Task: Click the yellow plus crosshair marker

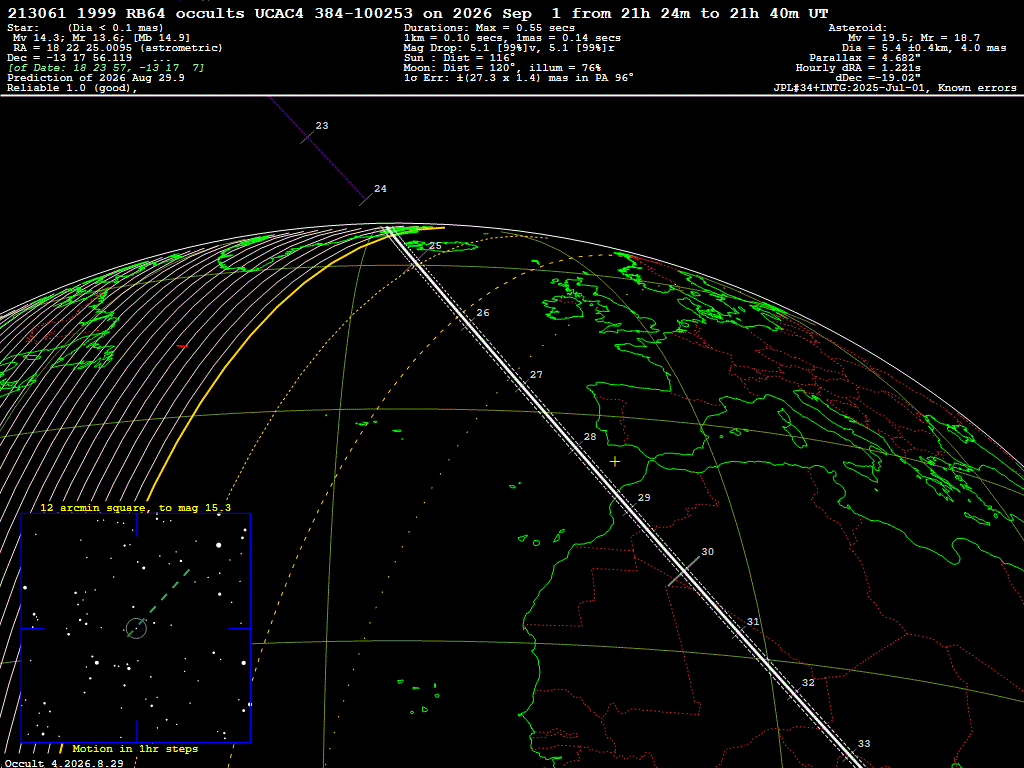Action: [615, 462]
